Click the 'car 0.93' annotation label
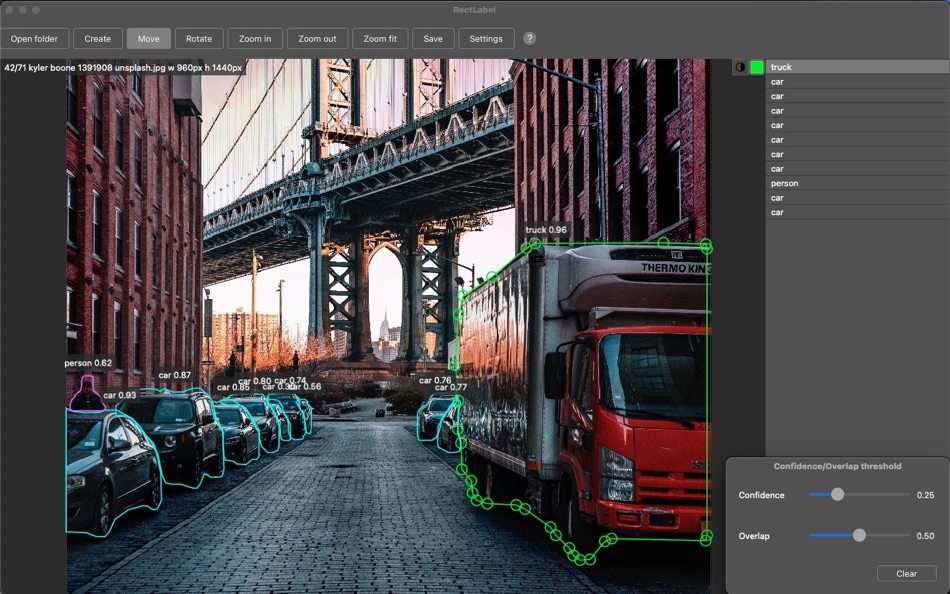Screen dimensions: 950x594 (119, 395)
